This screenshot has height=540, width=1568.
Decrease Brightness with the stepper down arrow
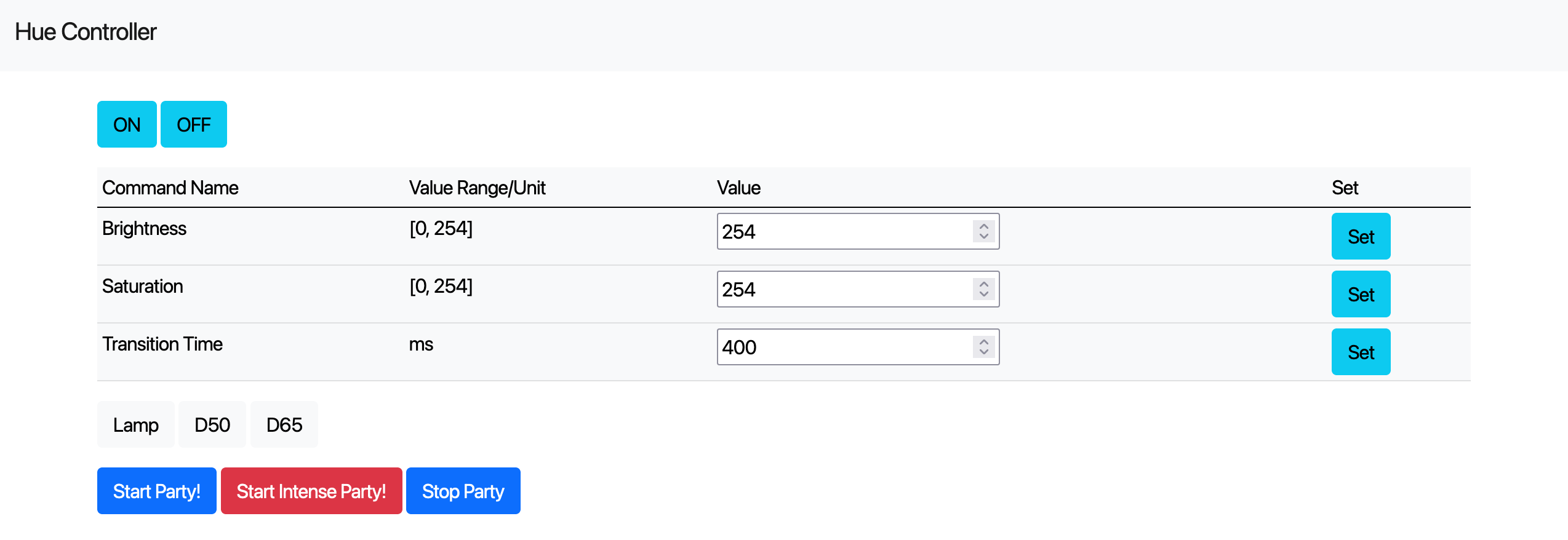click(x=984, y=236)
